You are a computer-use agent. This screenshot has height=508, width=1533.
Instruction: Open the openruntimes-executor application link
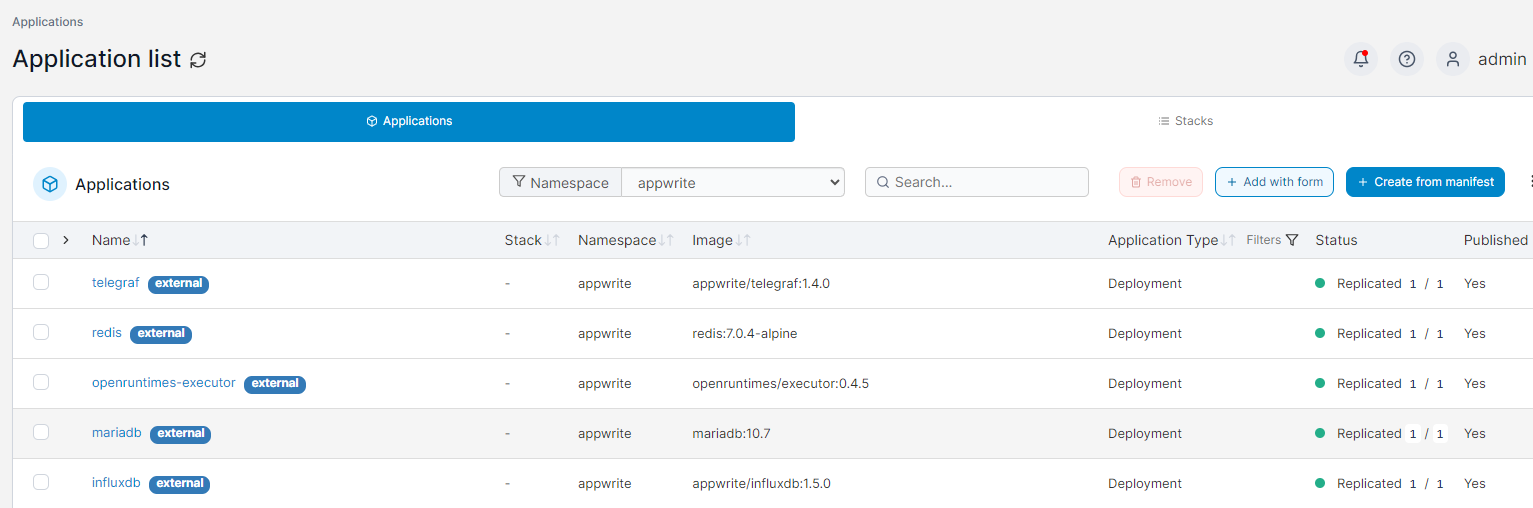tap(164, 383)
